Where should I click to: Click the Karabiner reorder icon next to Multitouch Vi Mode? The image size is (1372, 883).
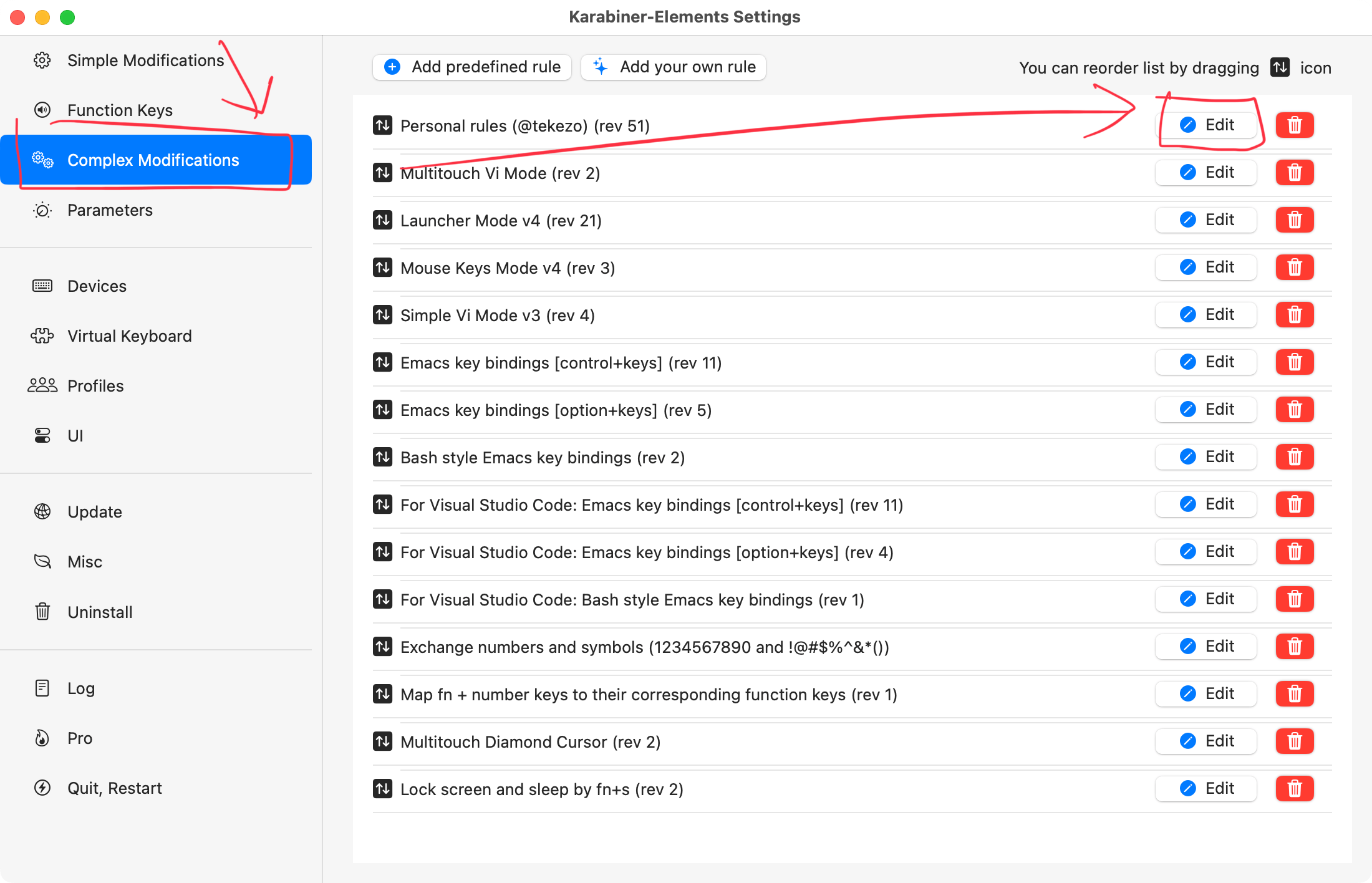[384, 172]
